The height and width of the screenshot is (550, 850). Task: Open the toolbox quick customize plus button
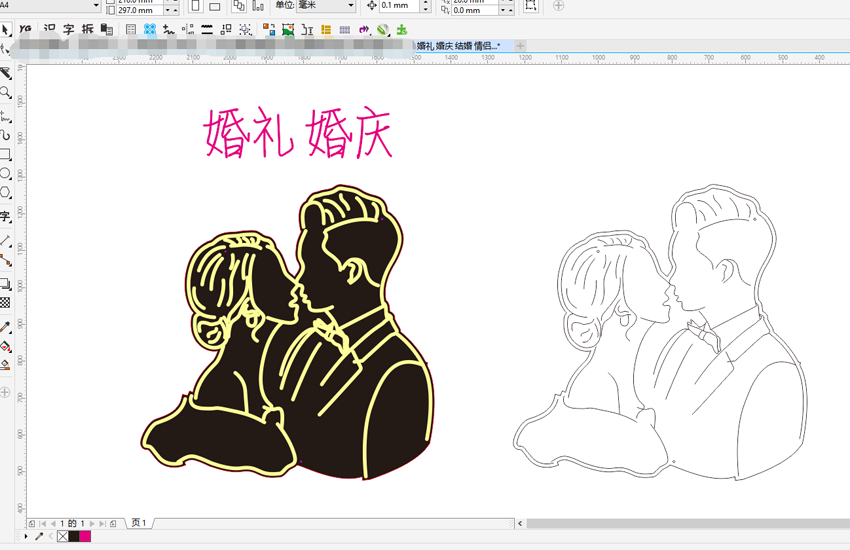(5, 392)
